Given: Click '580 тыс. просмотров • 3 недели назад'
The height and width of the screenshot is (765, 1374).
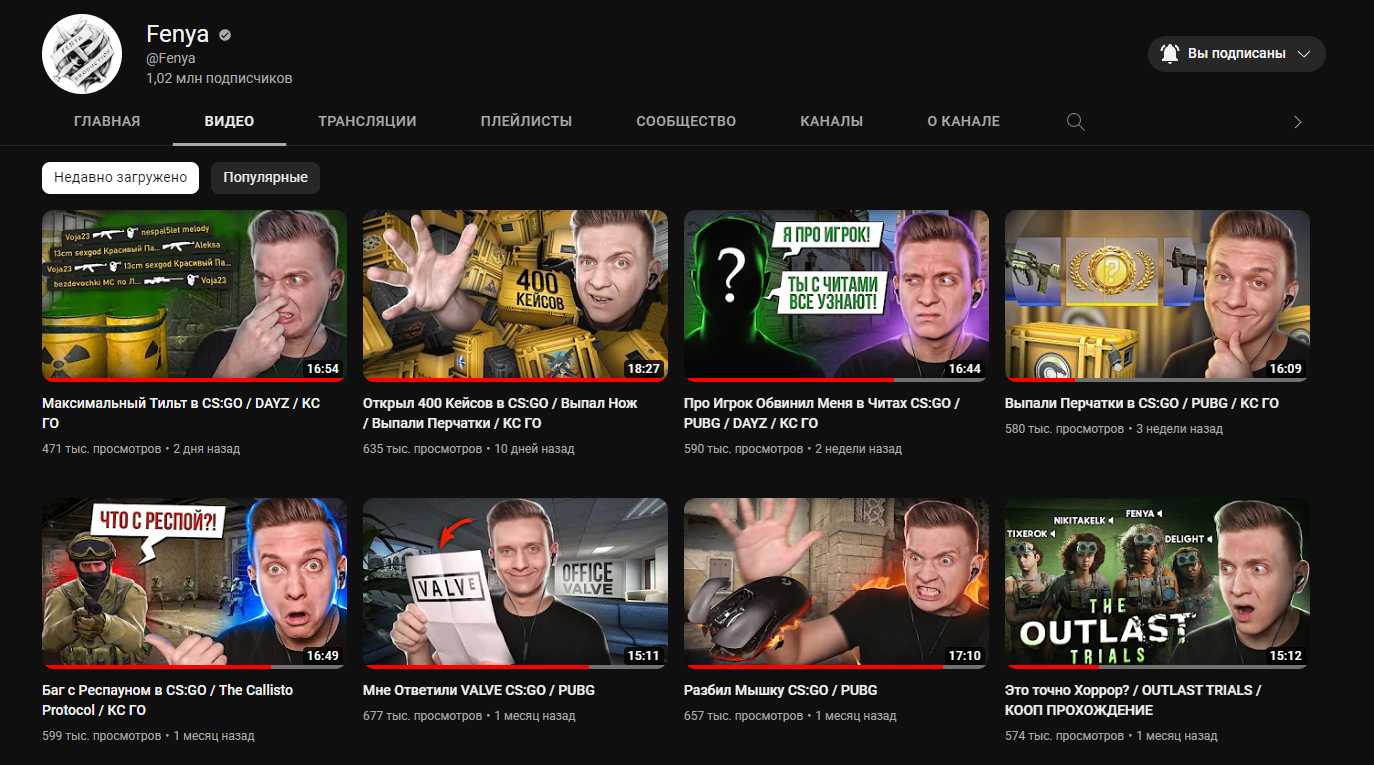Looking at the screenshot, I should [1114, 429].
